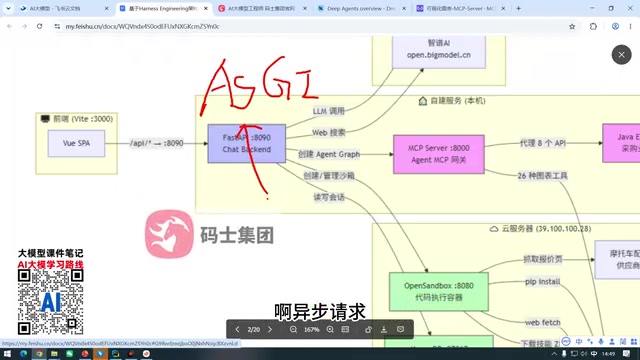
Task: Click the '代理 8 个 API' edge label
Action: tap(543, 143)
